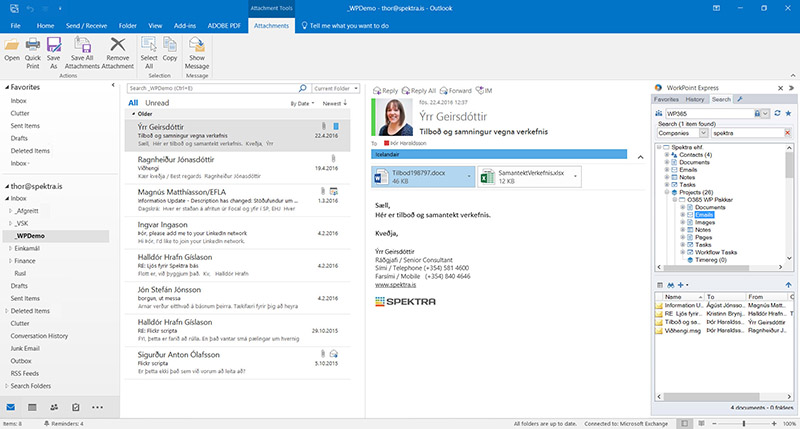Open the History tab in WorkPoint Express
Viewport: 800px width, 429px height.
tap(695, 100)
